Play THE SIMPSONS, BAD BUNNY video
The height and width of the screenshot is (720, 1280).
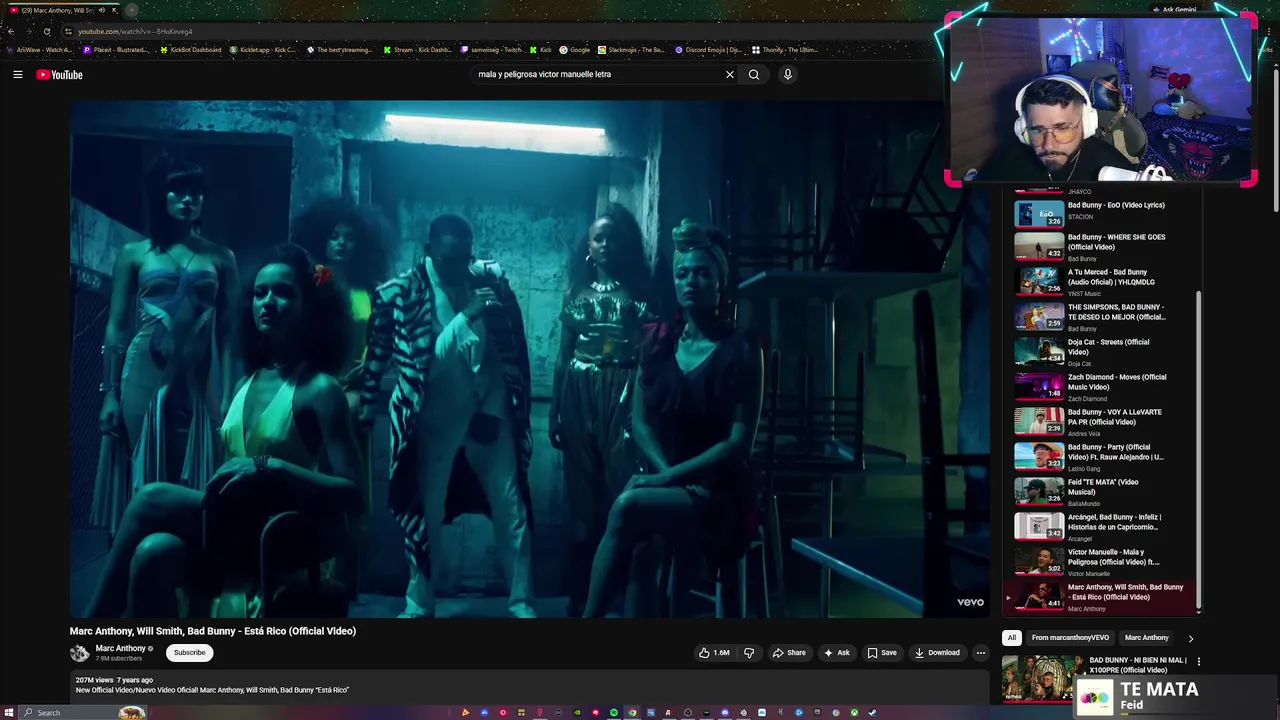pos(1099,317)
